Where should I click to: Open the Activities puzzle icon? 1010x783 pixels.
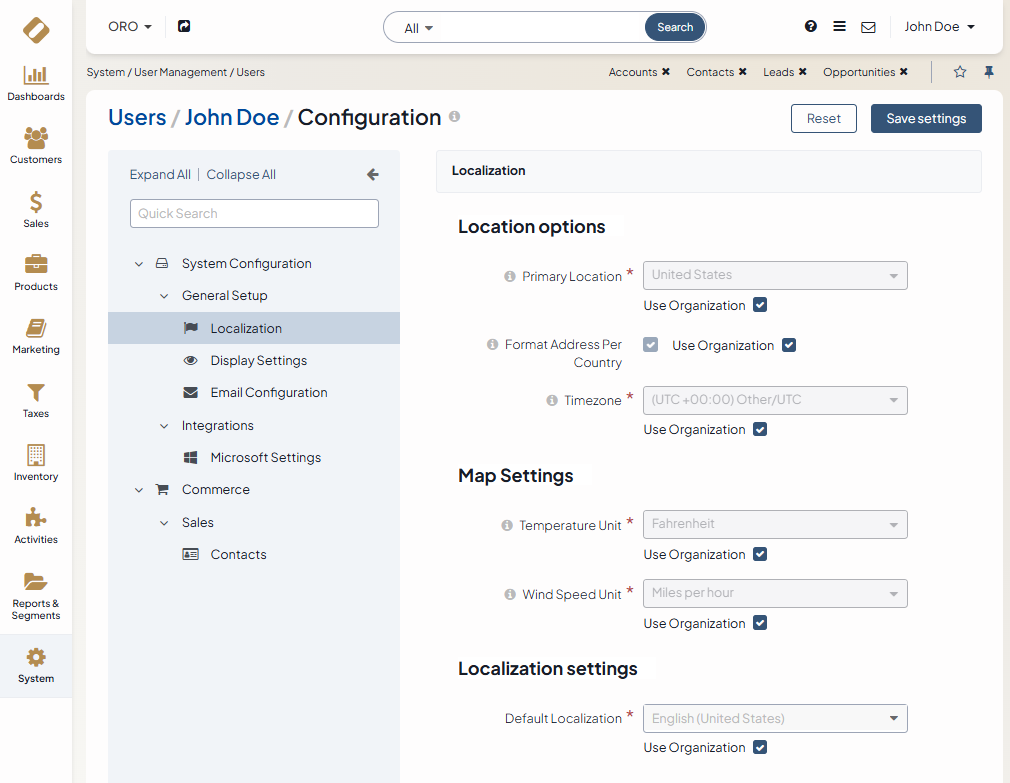36,518
